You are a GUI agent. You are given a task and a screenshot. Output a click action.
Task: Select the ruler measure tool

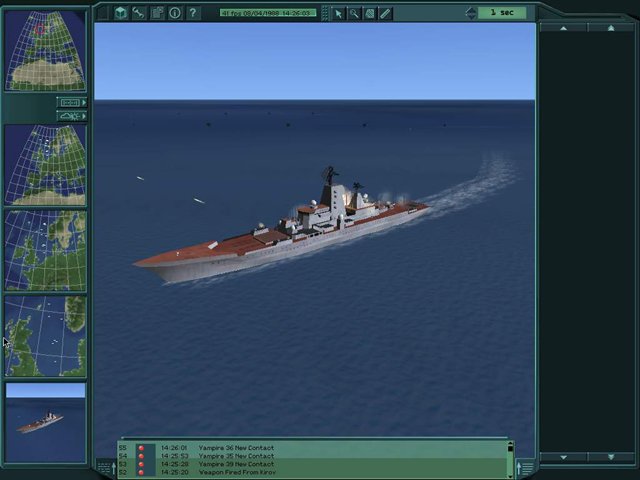[x=385, y=13]
